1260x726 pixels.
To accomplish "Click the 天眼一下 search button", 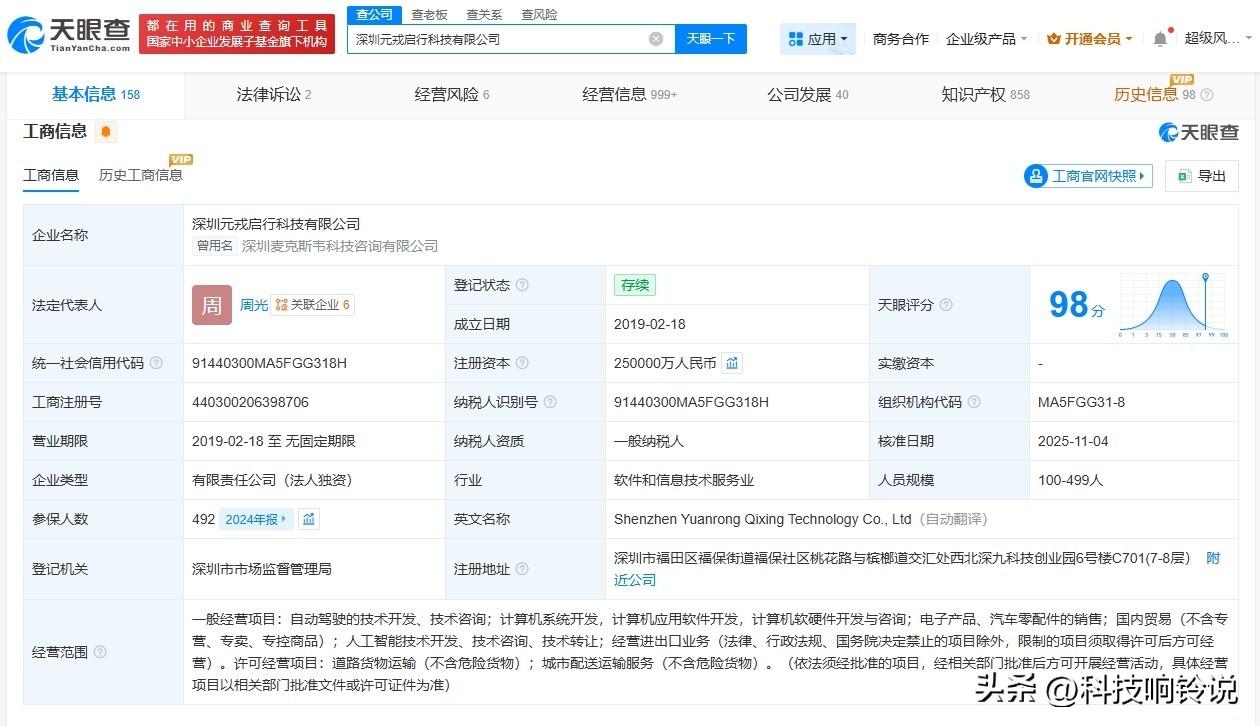I will (x=711, y=38).
